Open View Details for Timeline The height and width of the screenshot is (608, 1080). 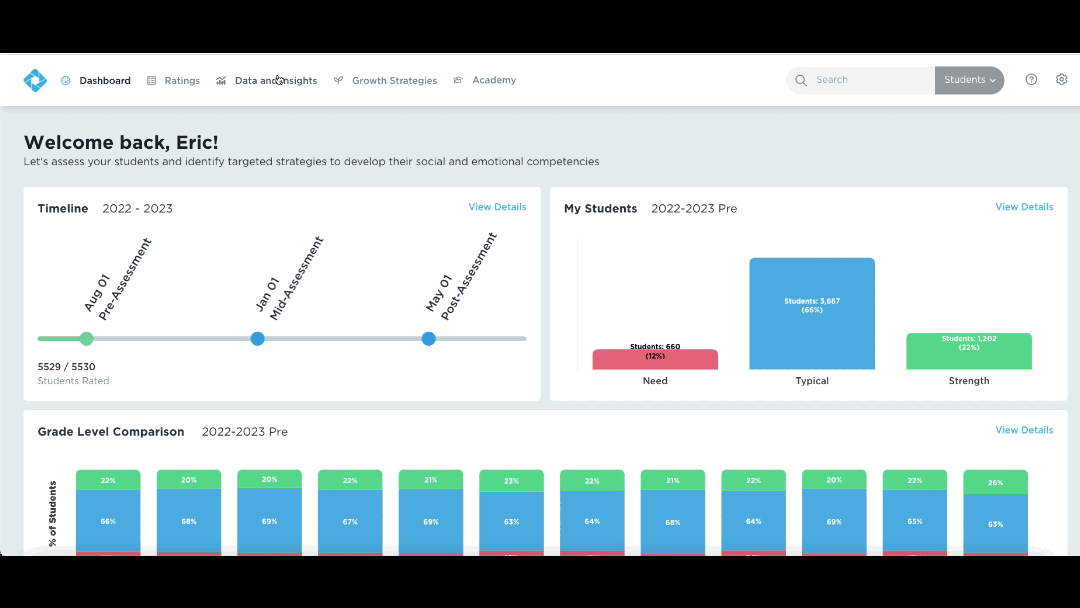[x=497, y=207]
